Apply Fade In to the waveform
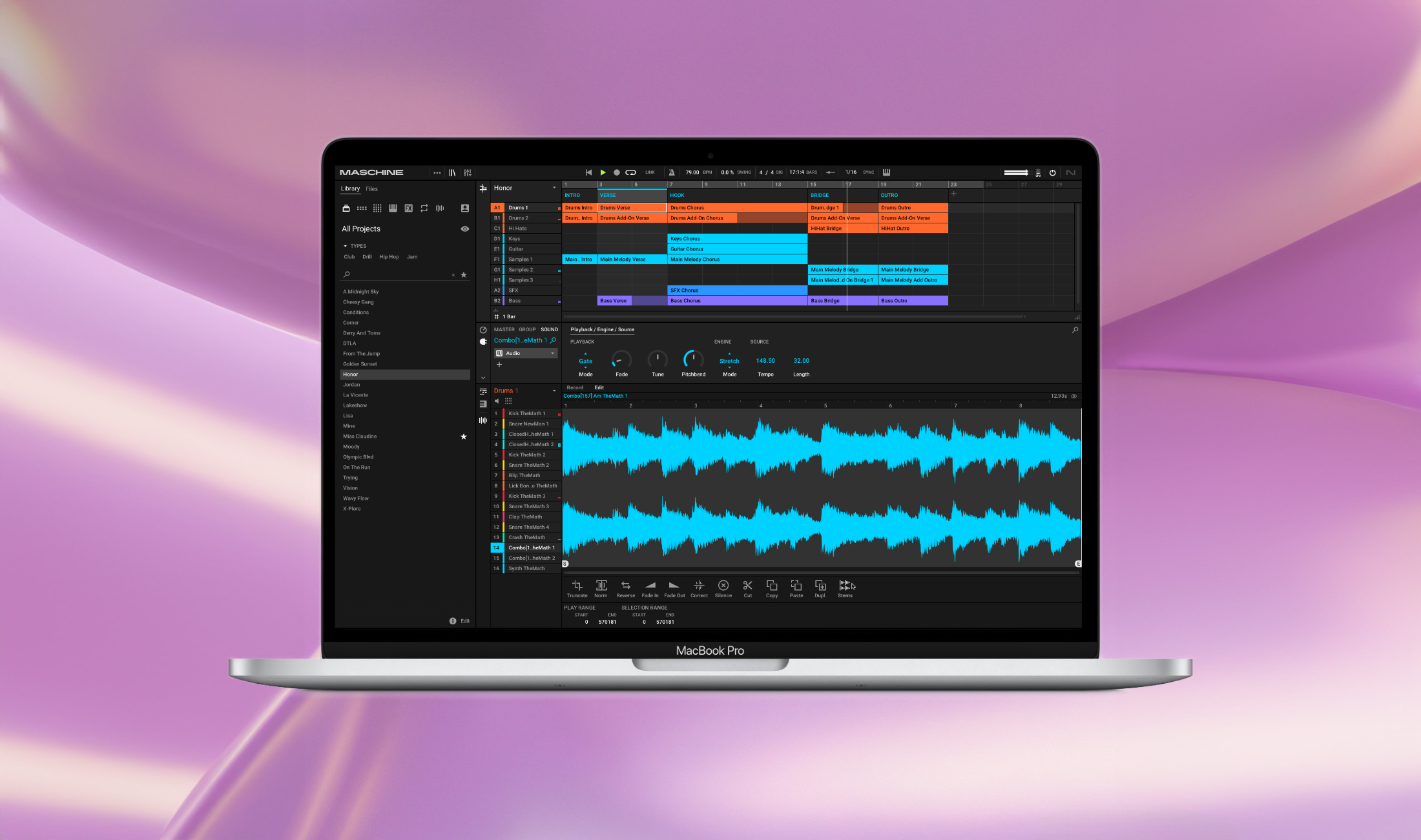Image resolution: width=1421 pixels, height=840 pixels. coord(650,584)
